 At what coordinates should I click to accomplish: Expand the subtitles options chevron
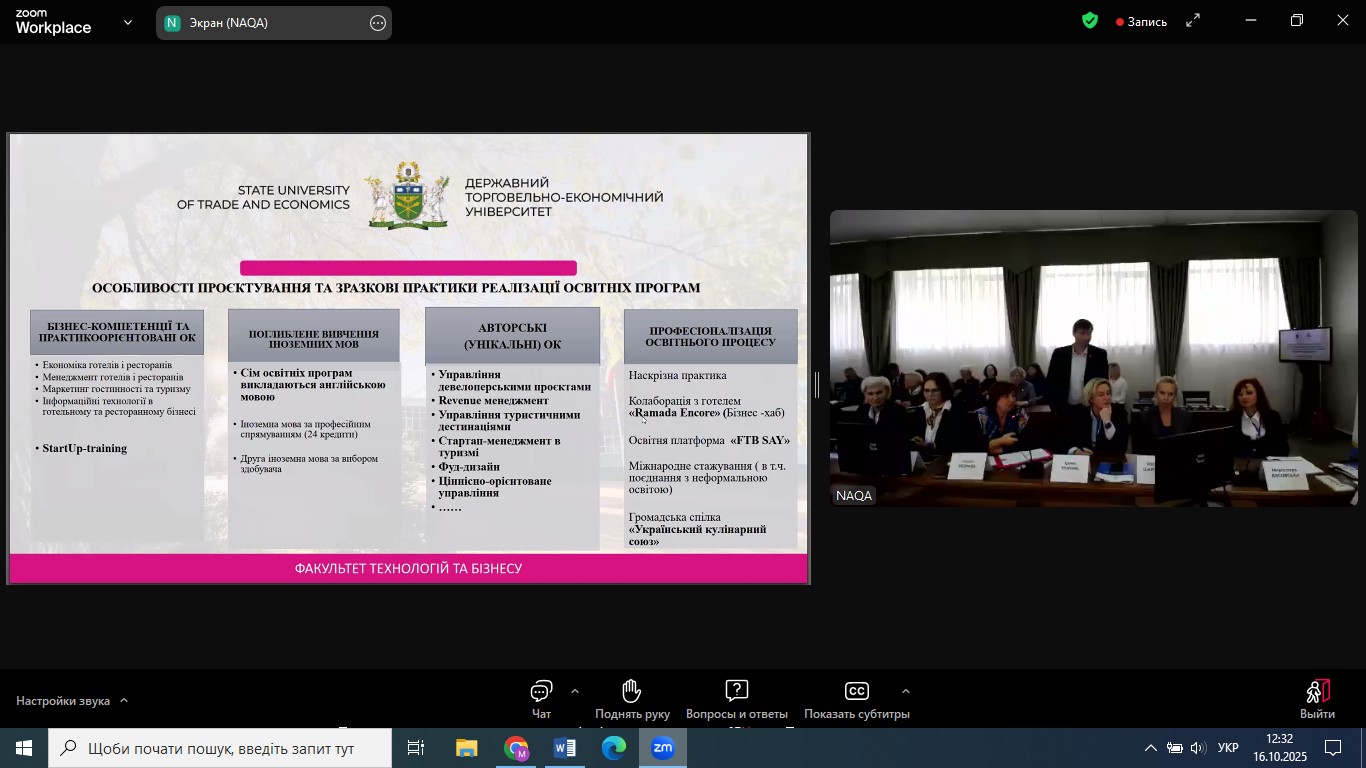pos(906,691)
